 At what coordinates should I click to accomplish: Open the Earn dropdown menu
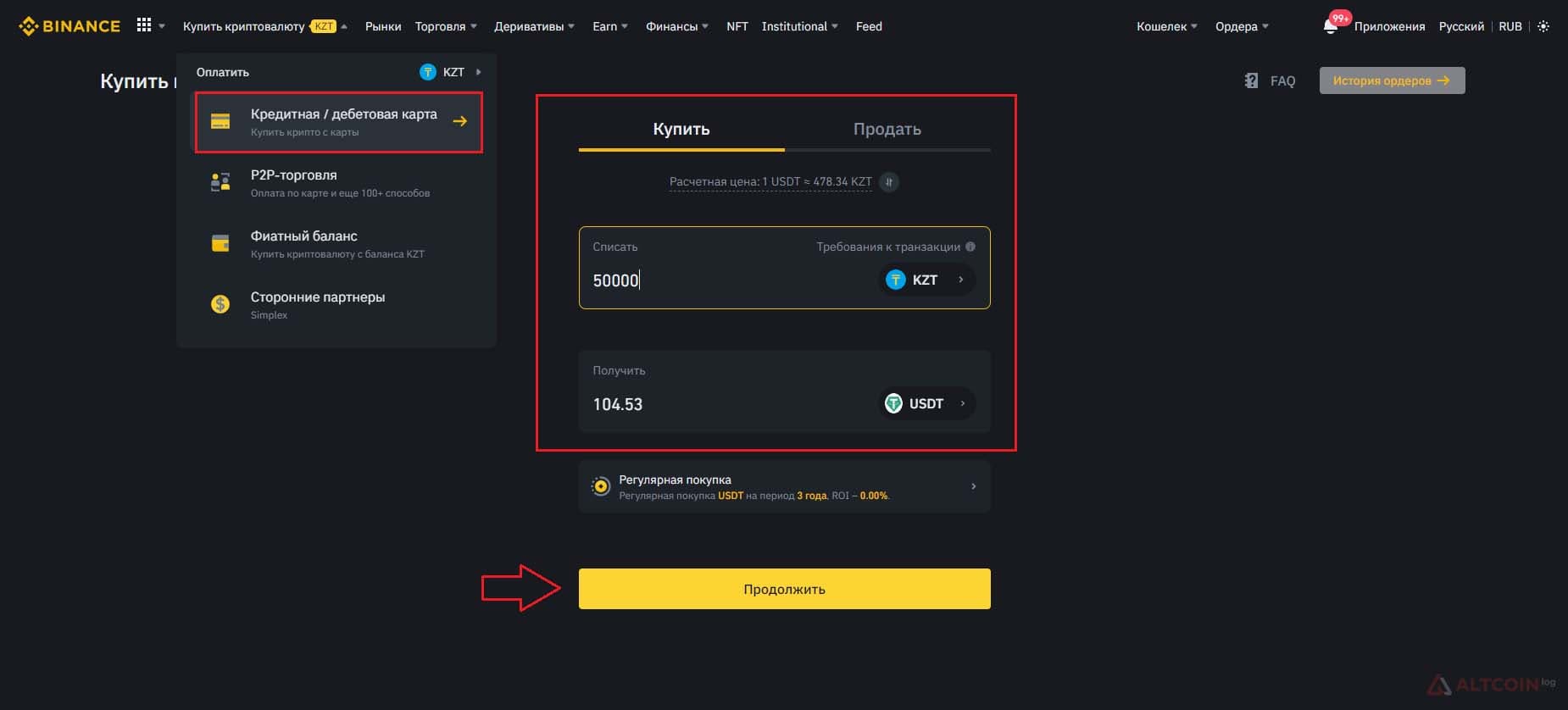pyautogui.click(x=610, y=26)
